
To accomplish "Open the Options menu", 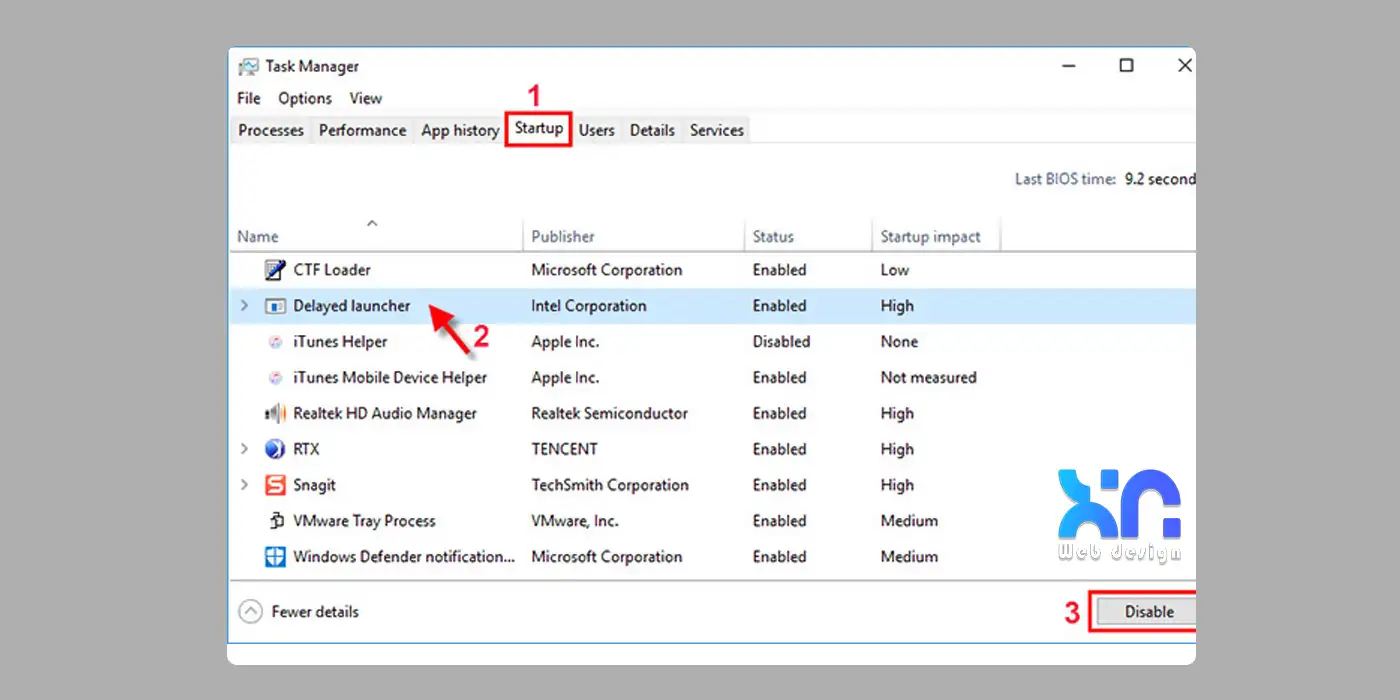I will coord(304,98).
